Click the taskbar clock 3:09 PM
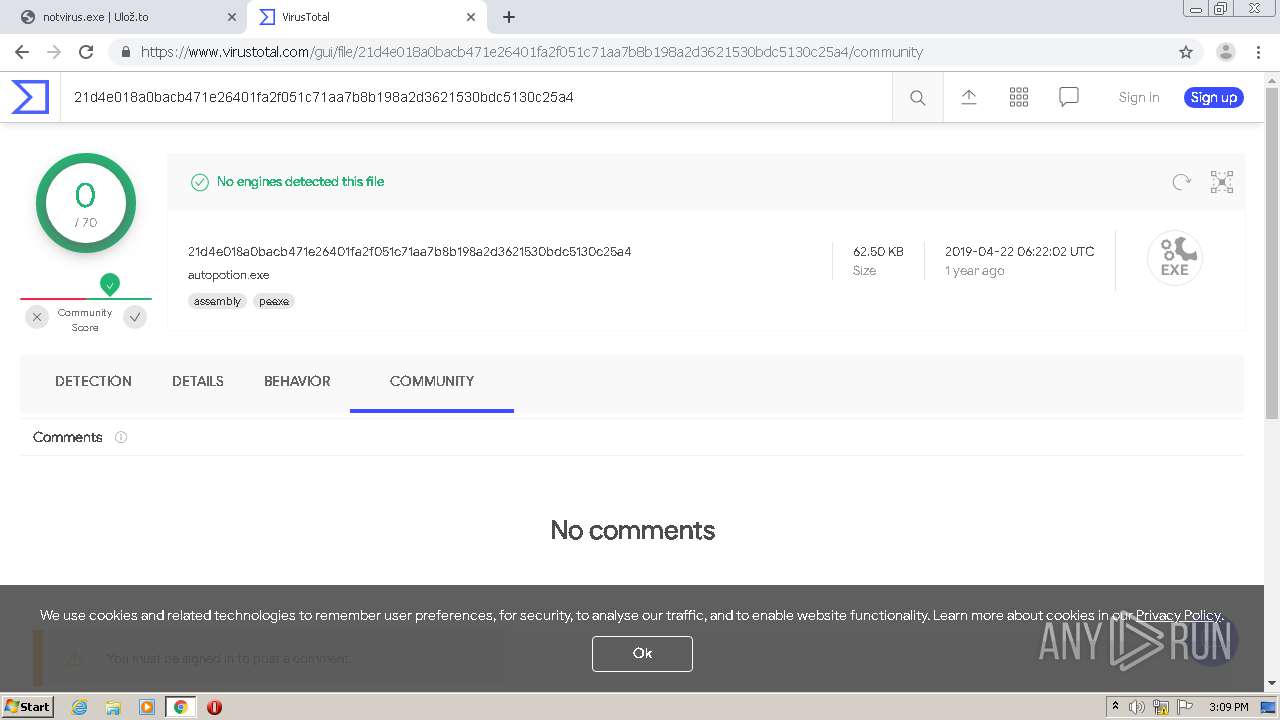The height and width of the screenshot is (720, 1280). coord(1228,707)
